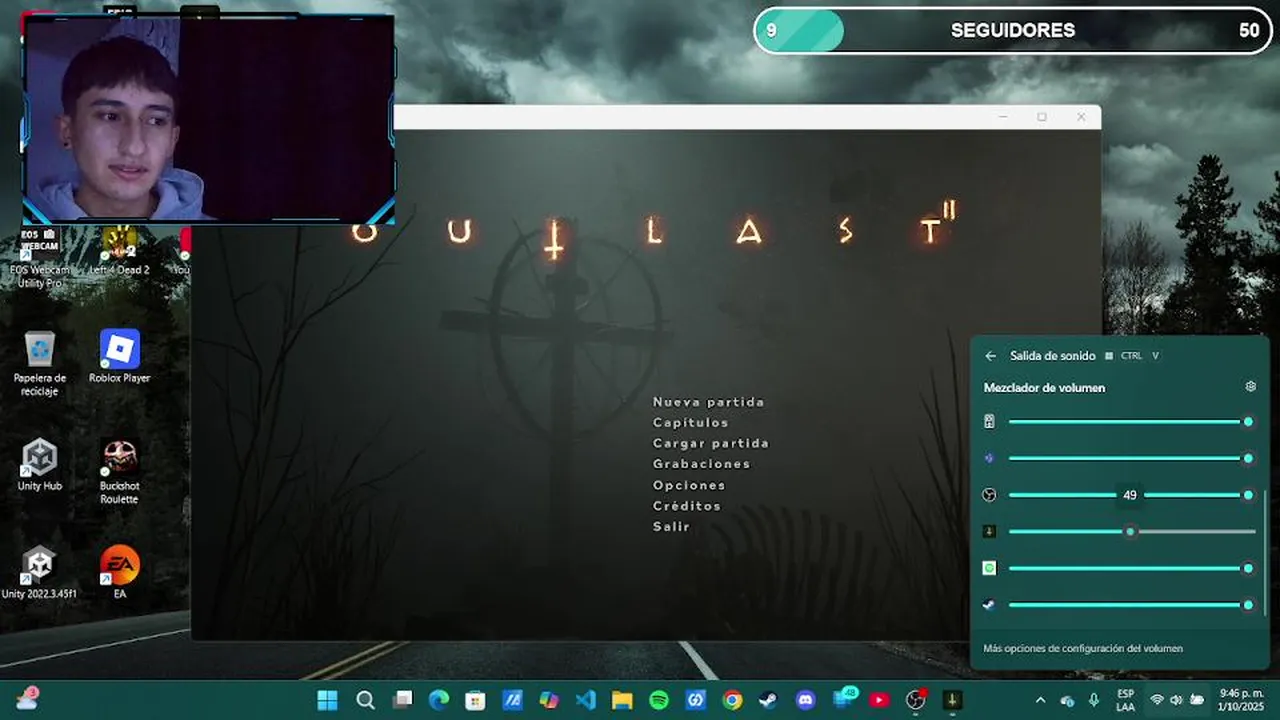Open Más opciones de configuración del volumen
The image size is (1280, 720).
point(1083,648)
